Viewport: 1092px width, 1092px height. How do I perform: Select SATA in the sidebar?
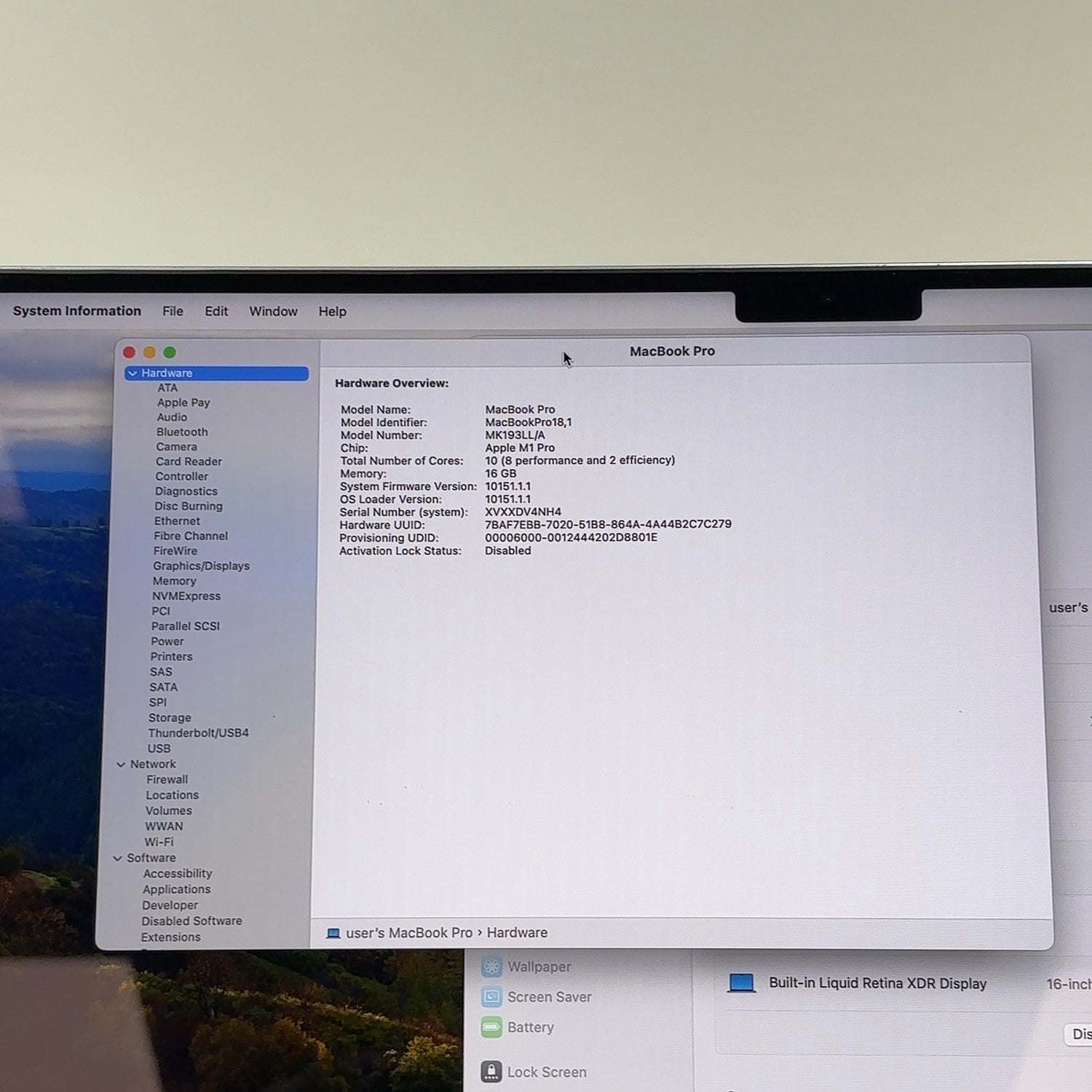(x=164, y=687)
